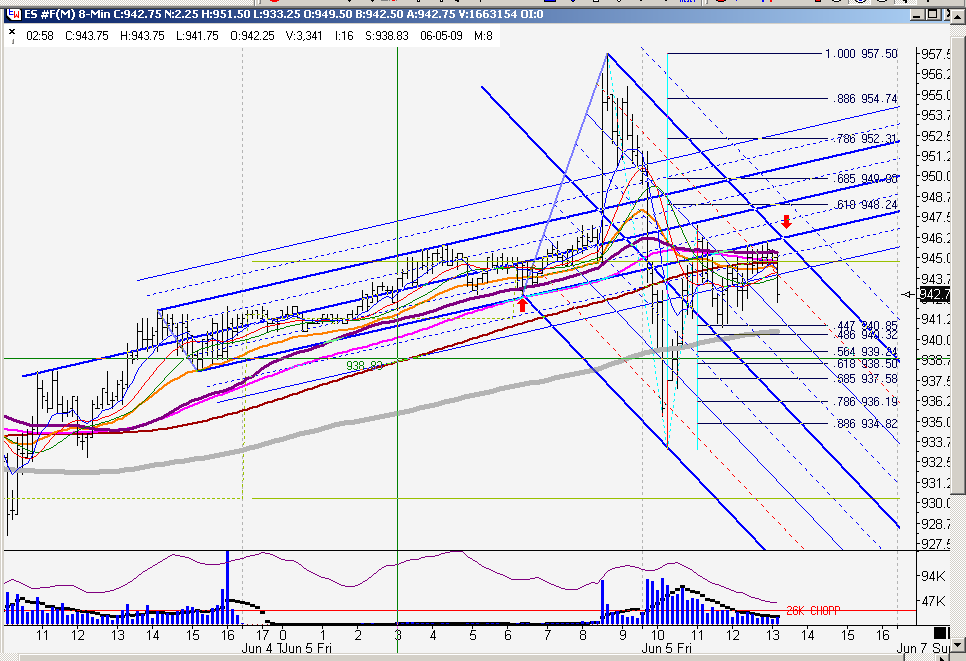Screen dimensions: 966x661
Task: Click the 1.000 957.50 Fibonacci label
Action: 861,54
